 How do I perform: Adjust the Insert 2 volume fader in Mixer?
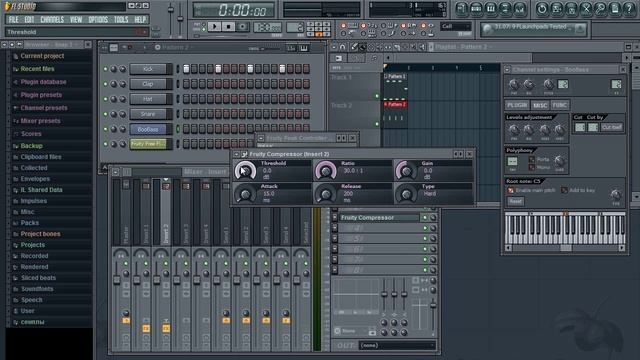click(x=156, y=280)
